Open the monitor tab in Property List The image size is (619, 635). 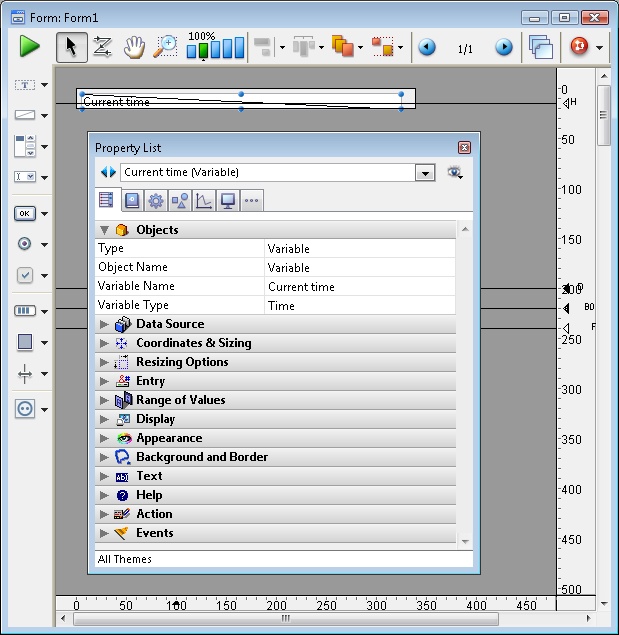click(227, 201)
